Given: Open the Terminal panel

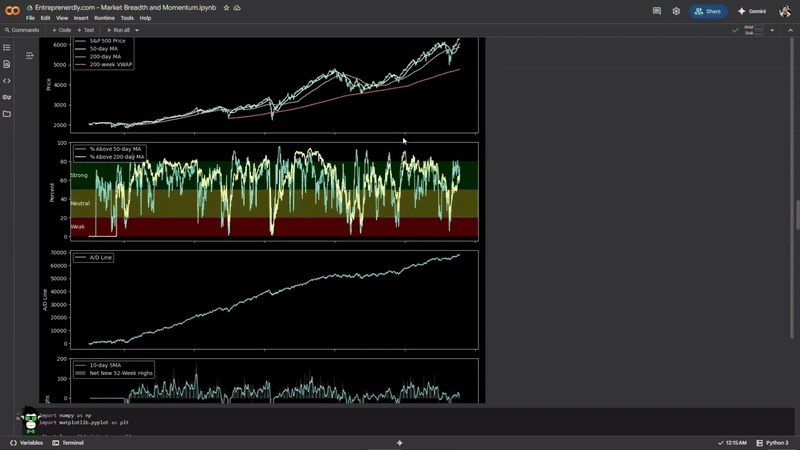Looking at the screenshot, I should pyautogui.click(x=68, y=443).
